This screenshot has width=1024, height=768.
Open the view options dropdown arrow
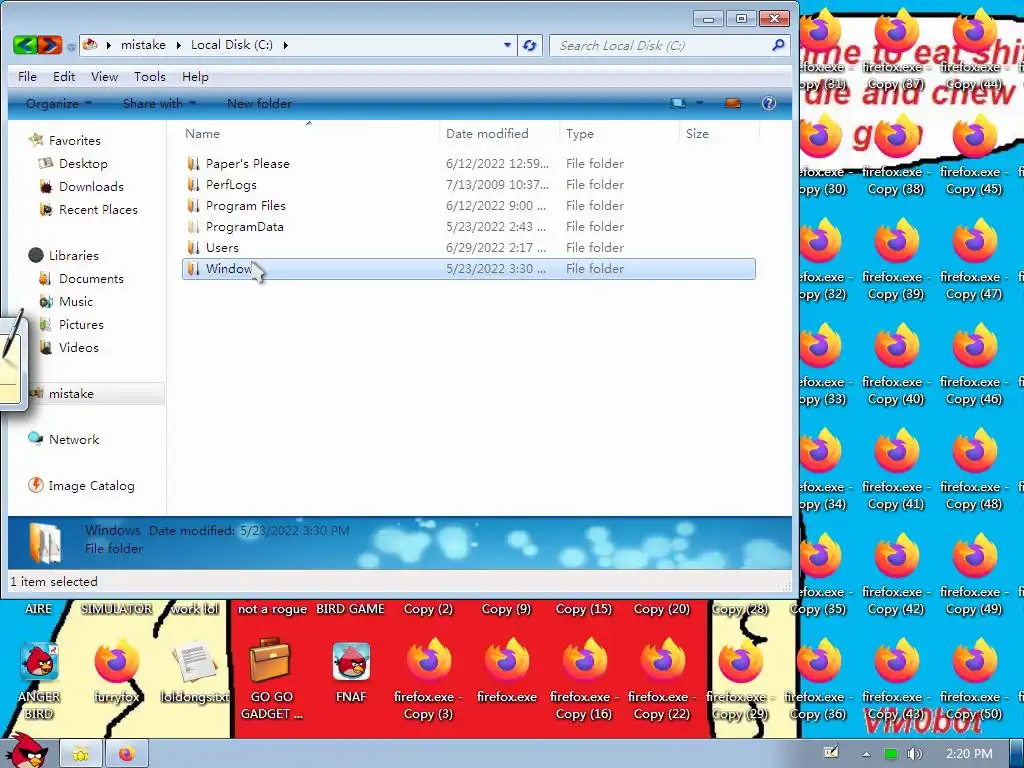699,103
